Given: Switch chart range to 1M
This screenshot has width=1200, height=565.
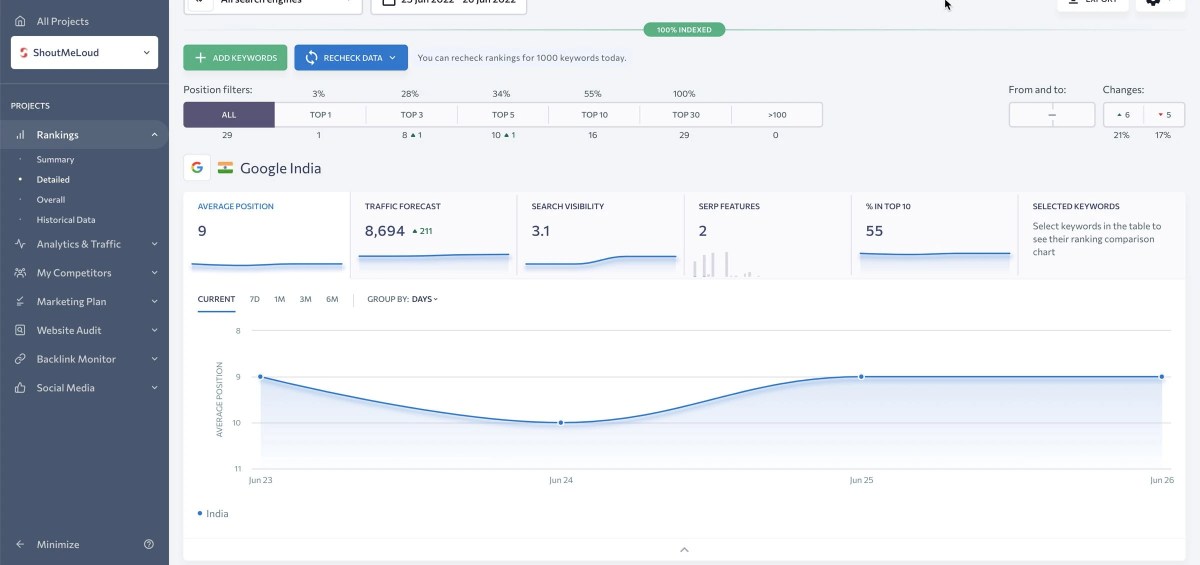Looking at the screenshot, I should pyautogui.click(x=279, y=299).
